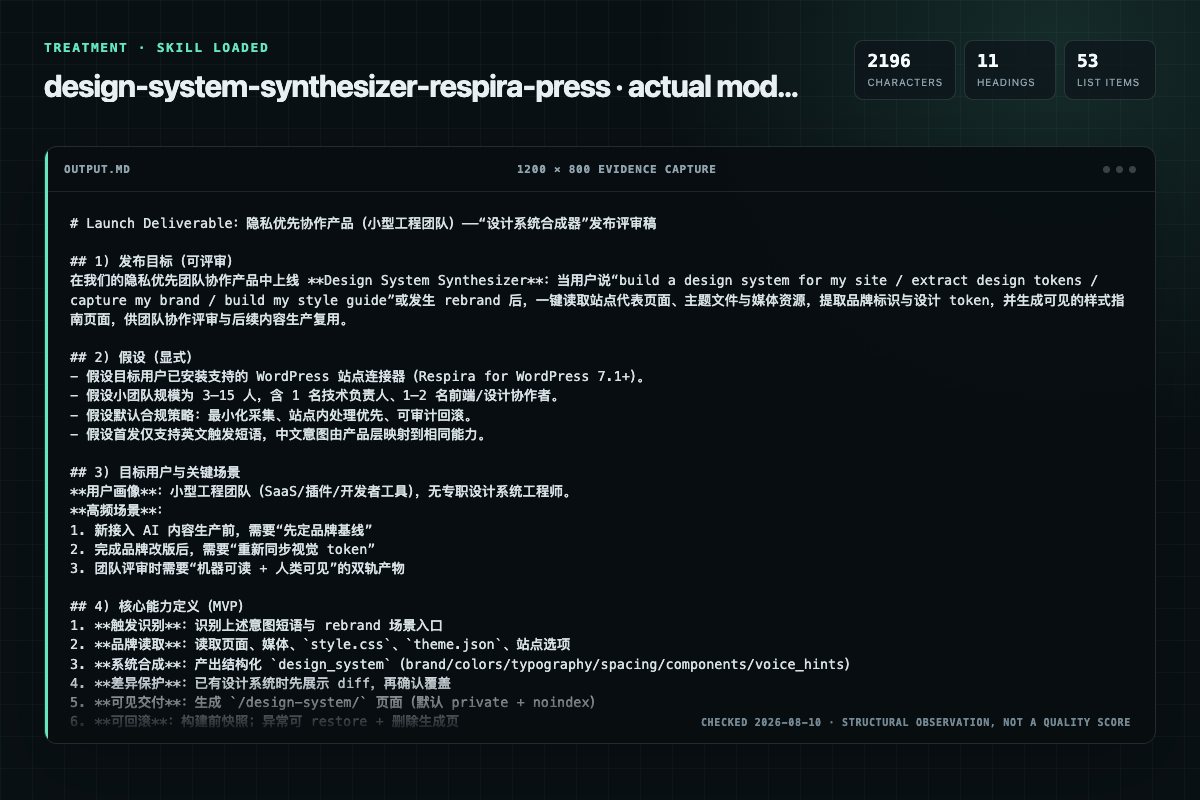Click the OUTPUT.MD file label
Viewport: 1200px width, 800px height.
(x=97, y=169)
